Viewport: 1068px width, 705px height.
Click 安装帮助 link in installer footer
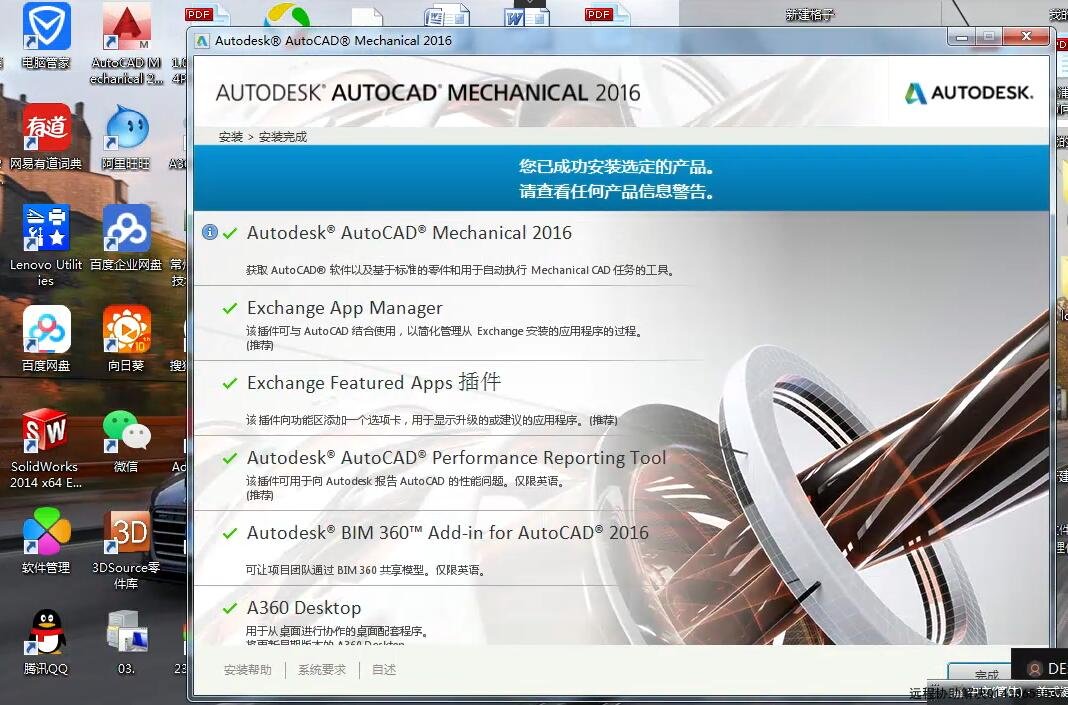click(x=248, y=670)
